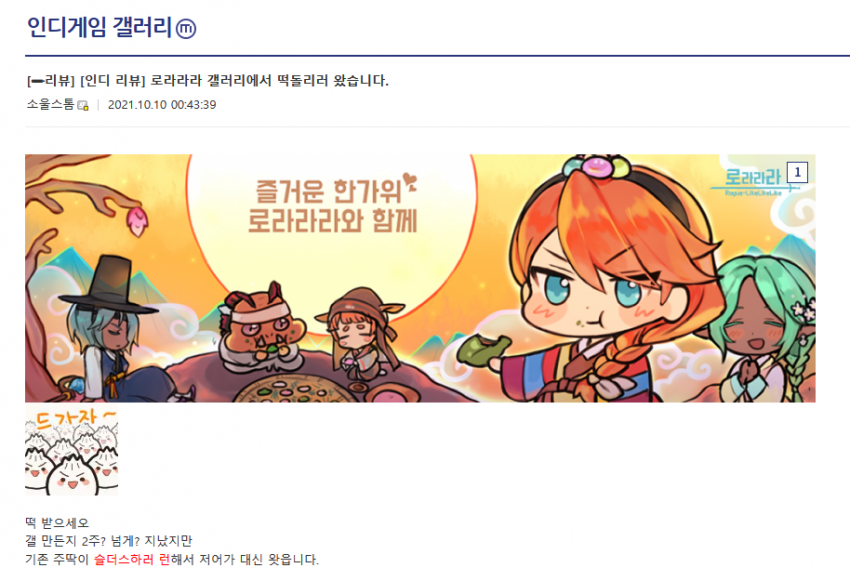
Task: Open the 인디게임 갤러리 gallery title link
Action: 99,27
